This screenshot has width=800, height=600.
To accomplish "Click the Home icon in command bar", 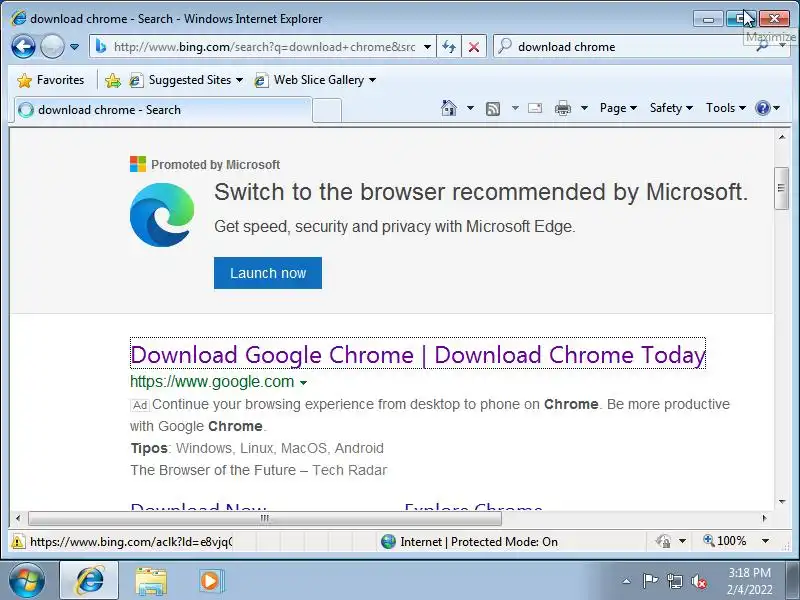I will click(x=448, y=108).
